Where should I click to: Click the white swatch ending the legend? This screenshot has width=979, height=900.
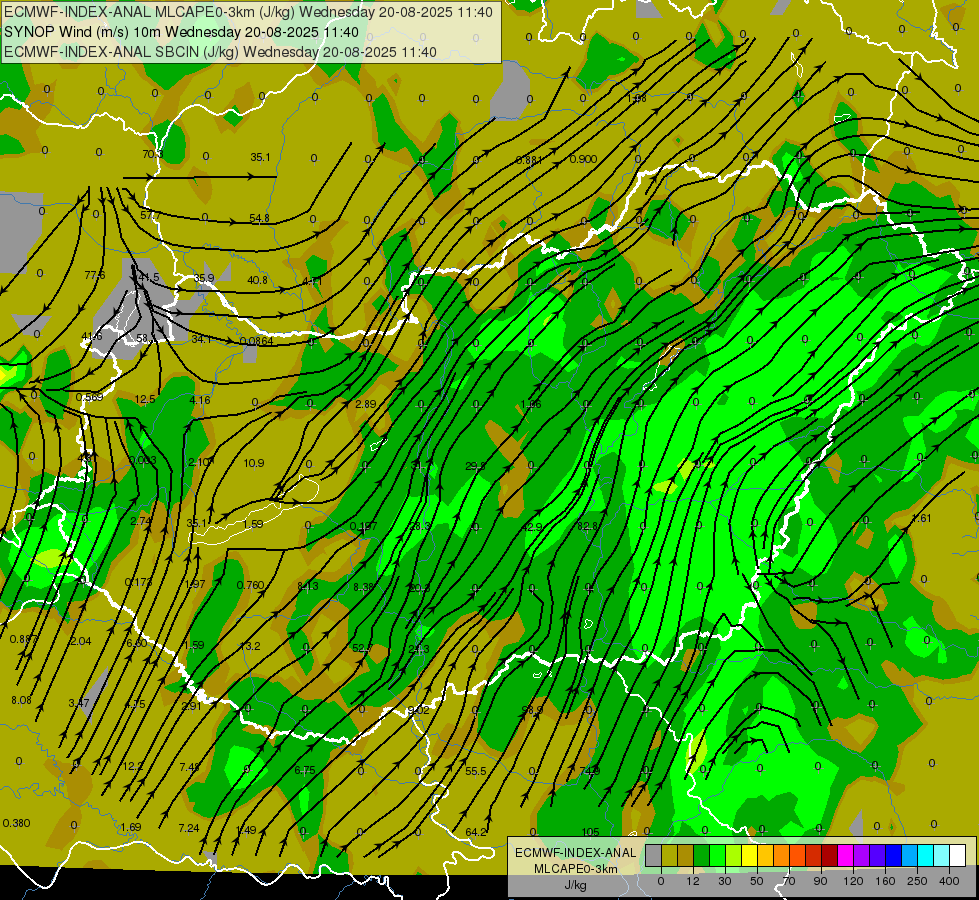pos(958,855)
